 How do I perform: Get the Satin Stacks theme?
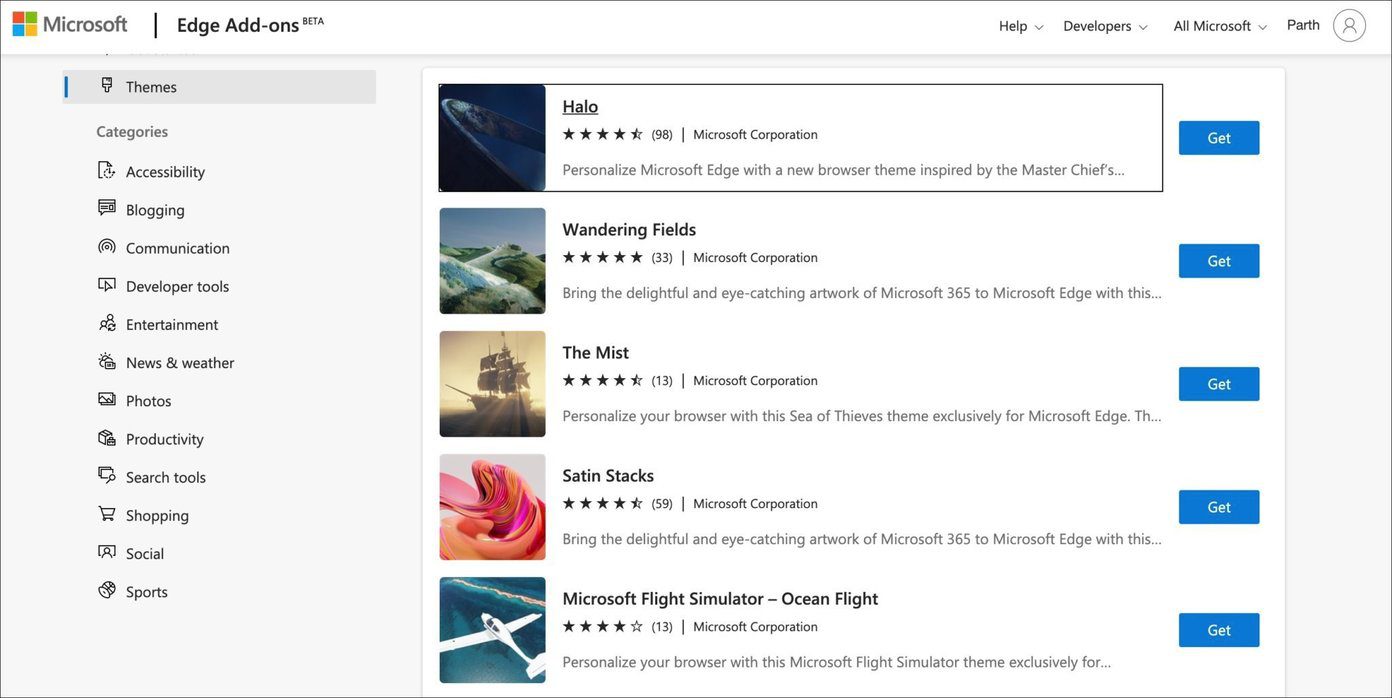(x=1219, y=507)
